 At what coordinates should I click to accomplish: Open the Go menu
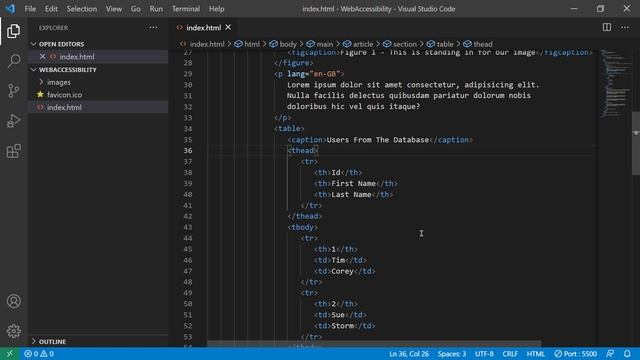(x=136, y=9)
